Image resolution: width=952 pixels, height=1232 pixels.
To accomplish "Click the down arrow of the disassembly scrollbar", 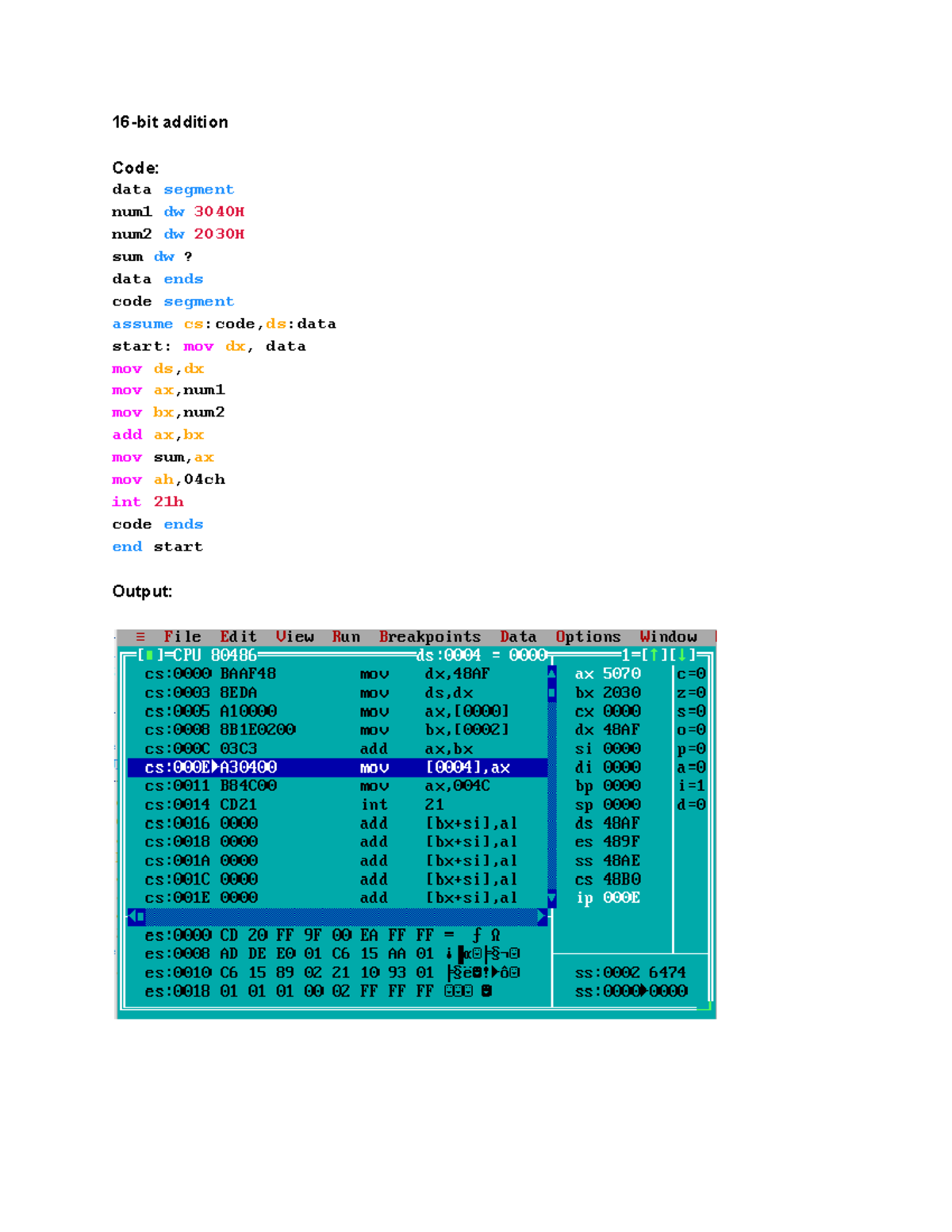I will [552, 897].
